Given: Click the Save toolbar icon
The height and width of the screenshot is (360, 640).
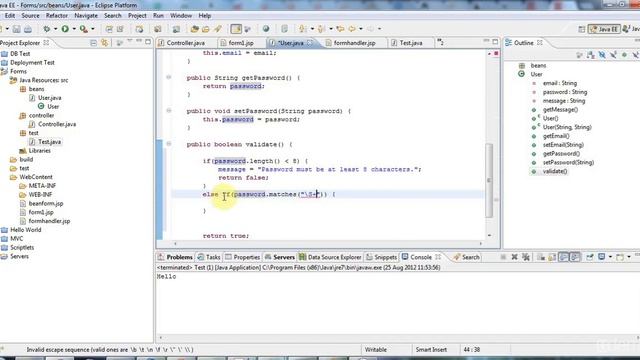Looking at the screenshot, I should coord(16,29).
